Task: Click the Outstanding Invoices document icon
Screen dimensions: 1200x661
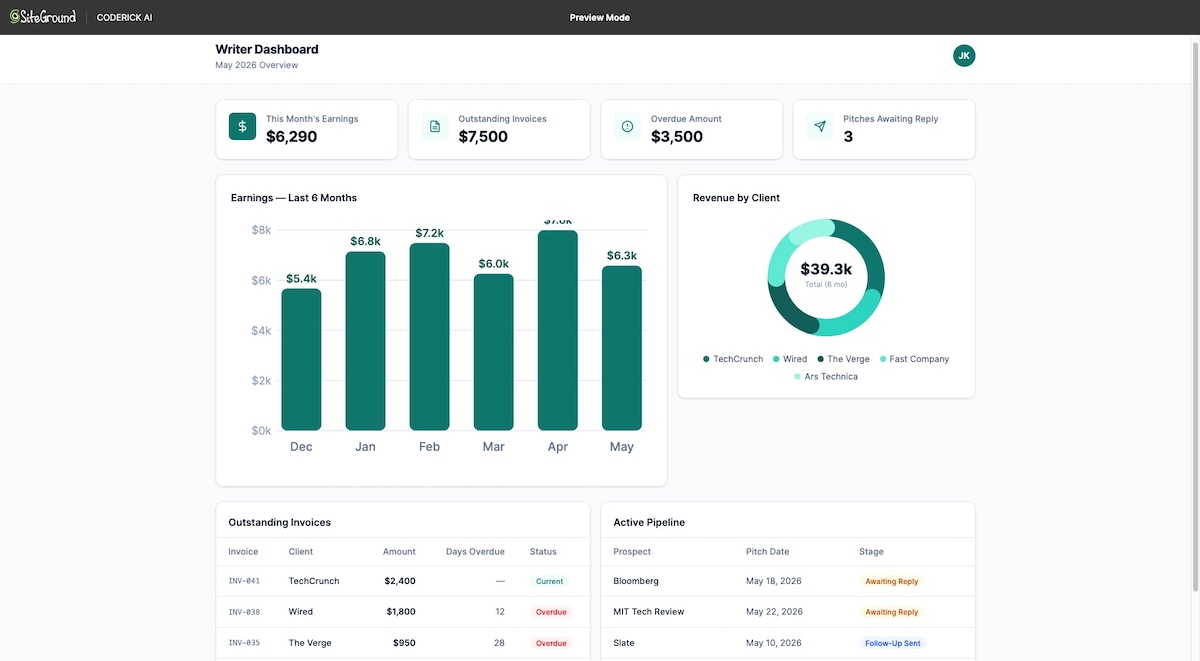Action: click(x=435, y=126)
